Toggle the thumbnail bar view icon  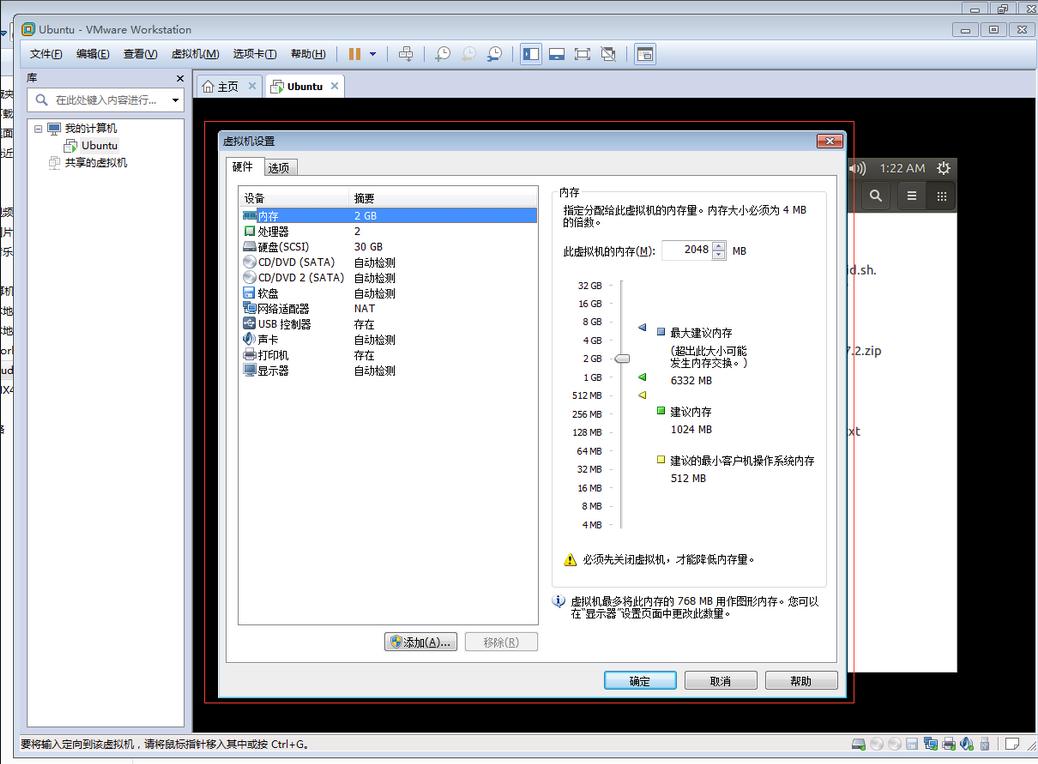point(557,54)
